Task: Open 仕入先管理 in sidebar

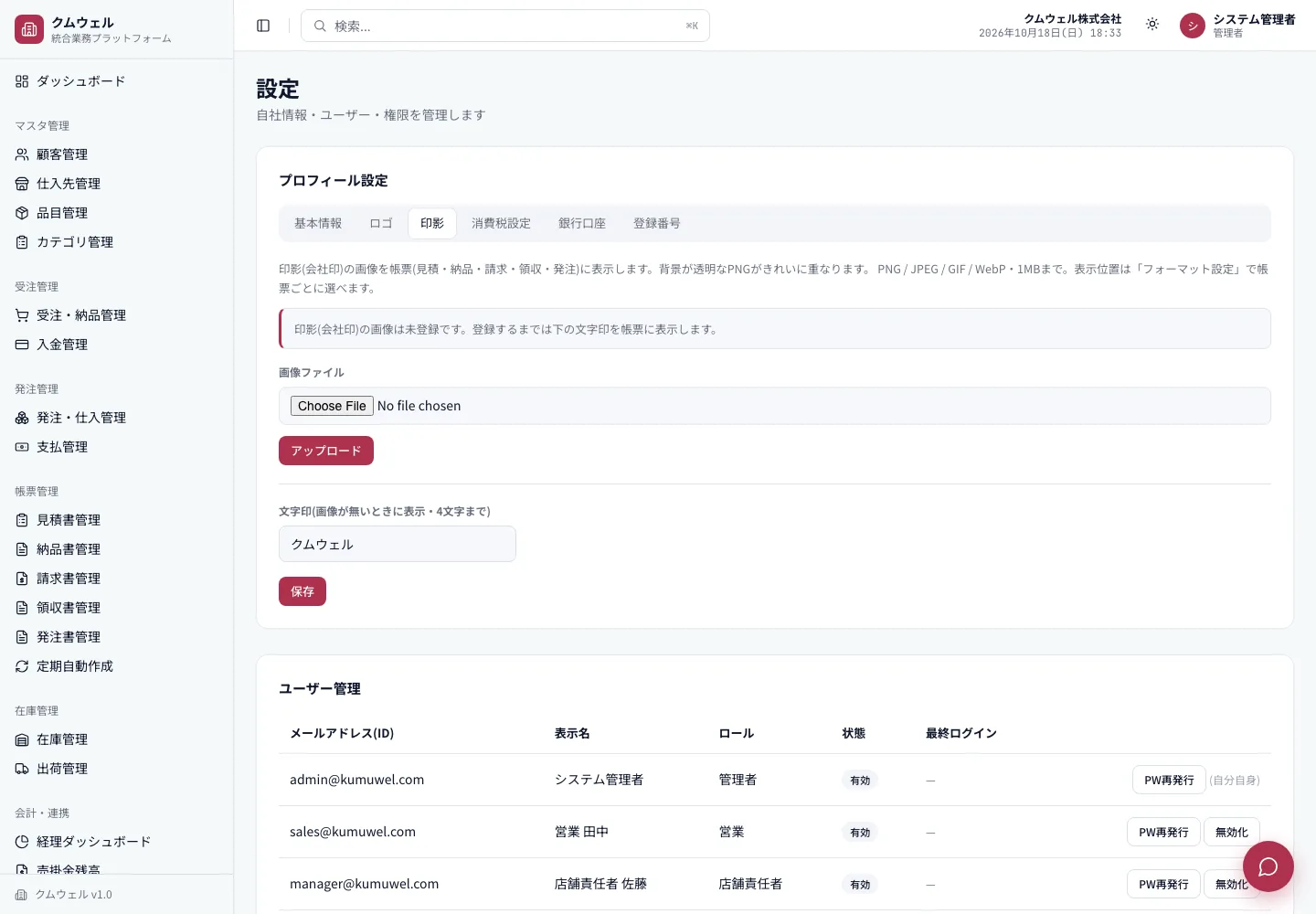Action: point(116,184)
